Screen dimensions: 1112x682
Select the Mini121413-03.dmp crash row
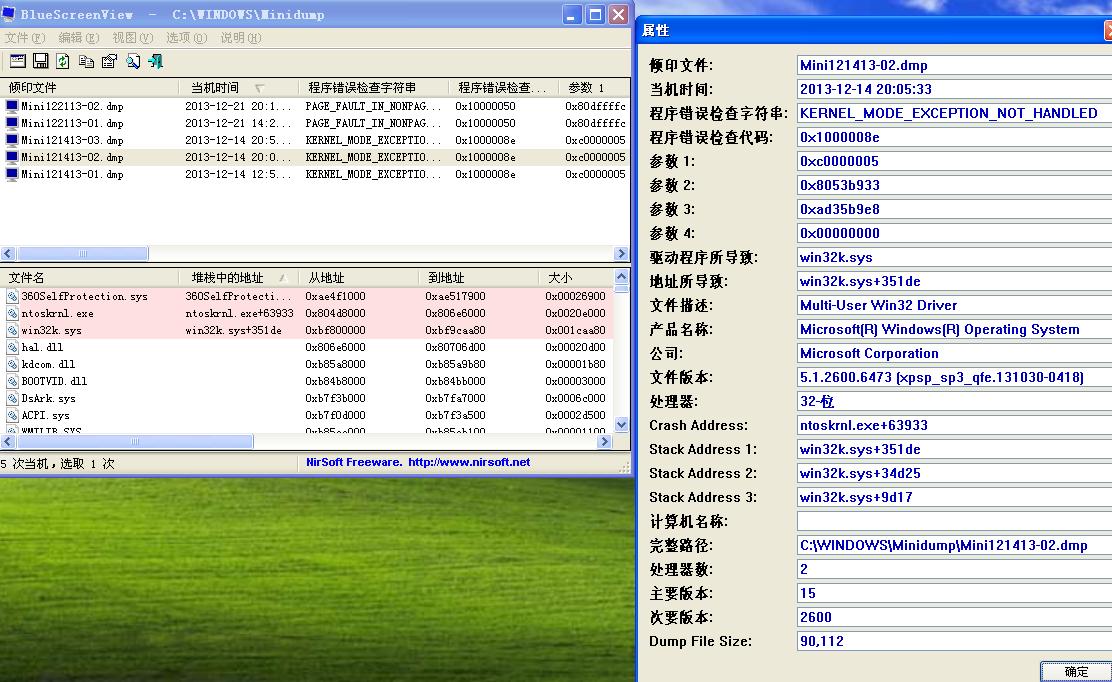pyautogui.click(x=315, y=140)
